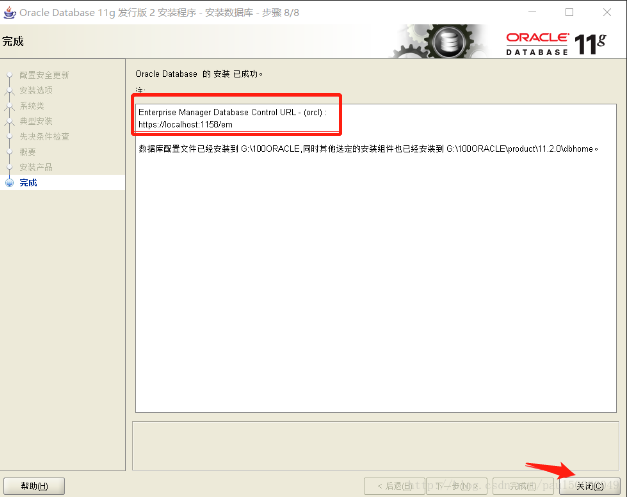Select the 先决条件检查 step in the sidebar

44,136
